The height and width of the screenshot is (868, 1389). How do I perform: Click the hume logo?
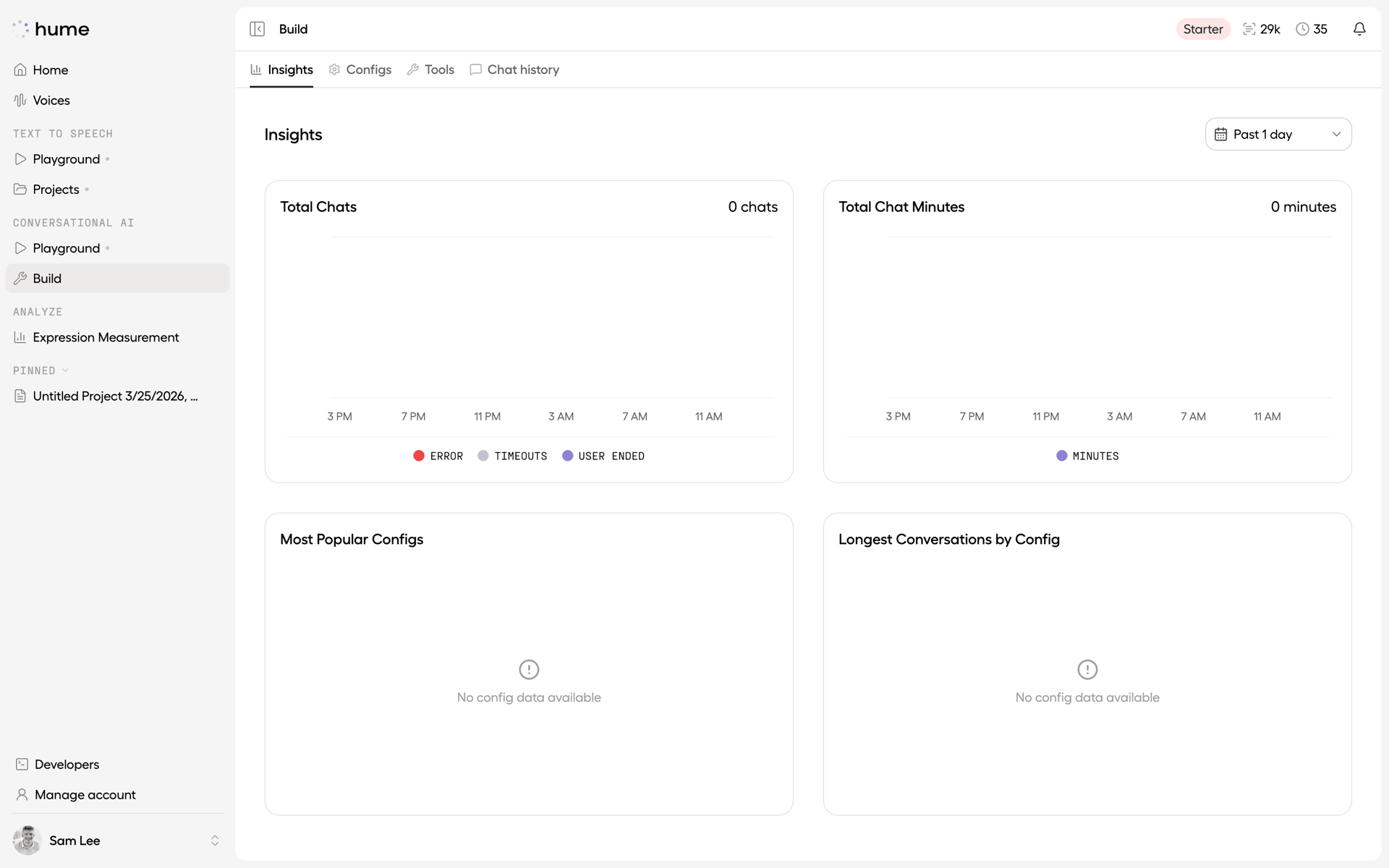click(x=51, y=29)
